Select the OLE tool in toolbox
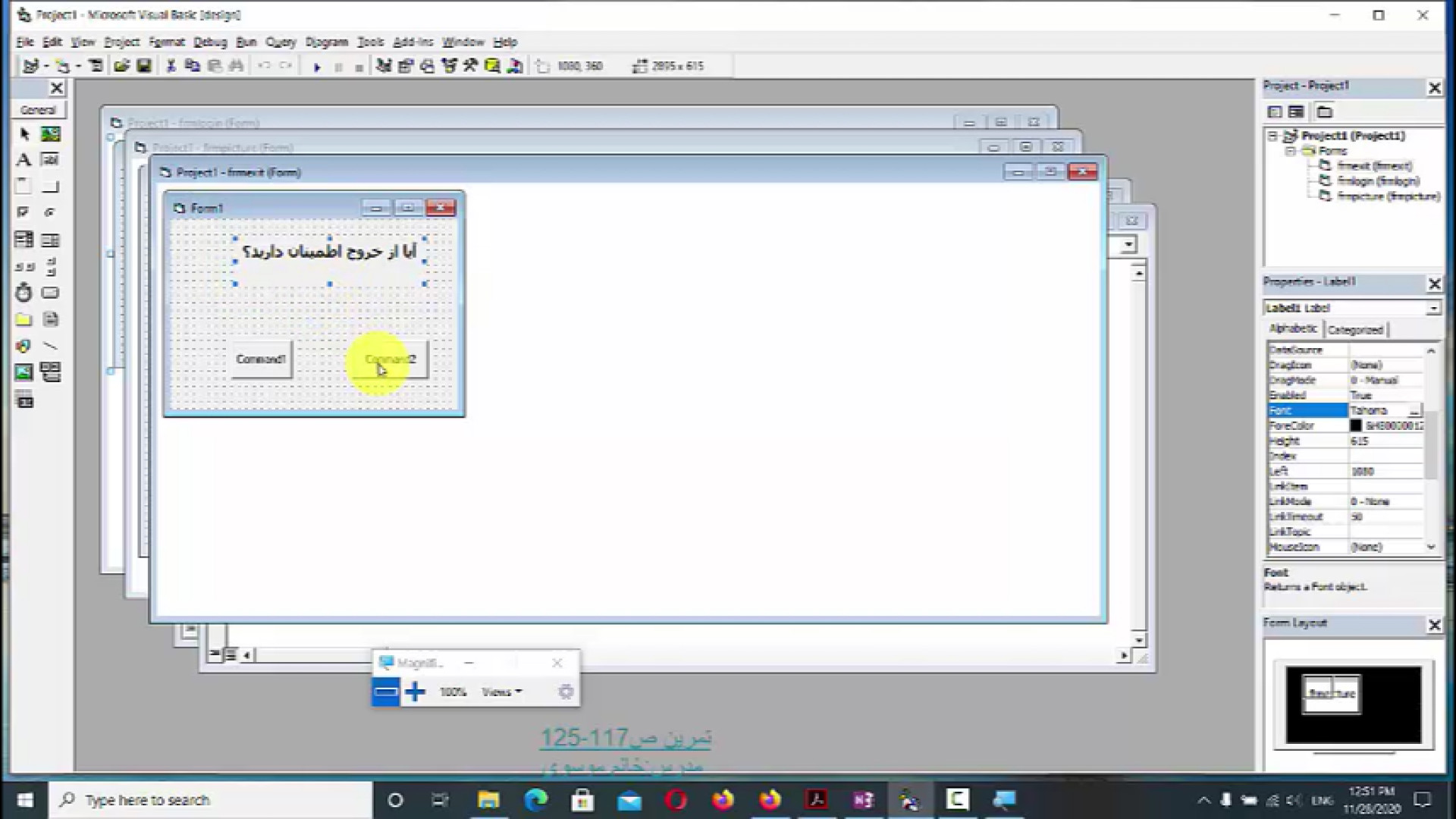The image size is (1456, 819). point(24,400)
